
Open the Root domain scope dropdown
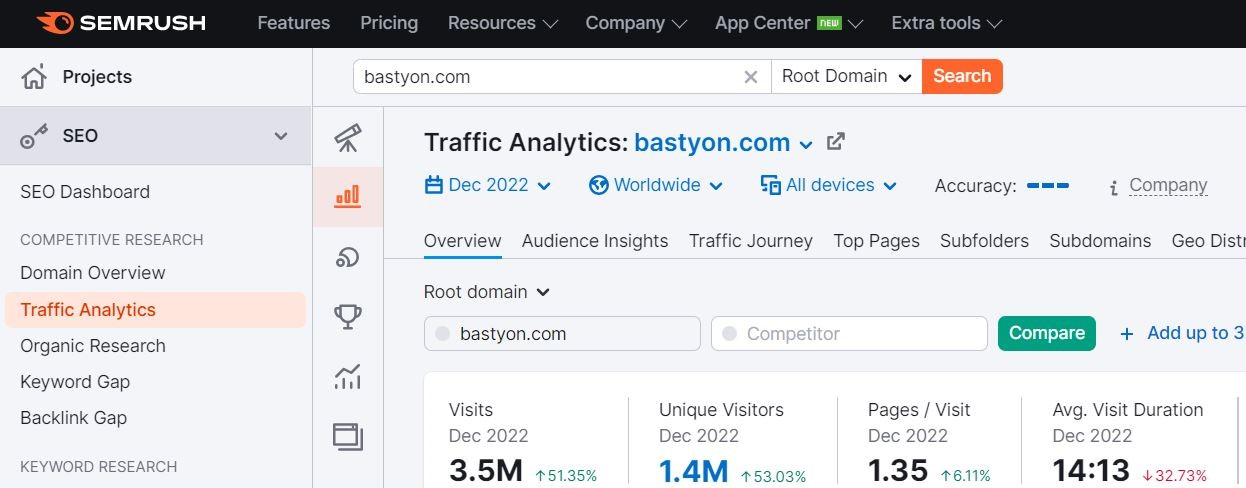click(x=487, y=292)
